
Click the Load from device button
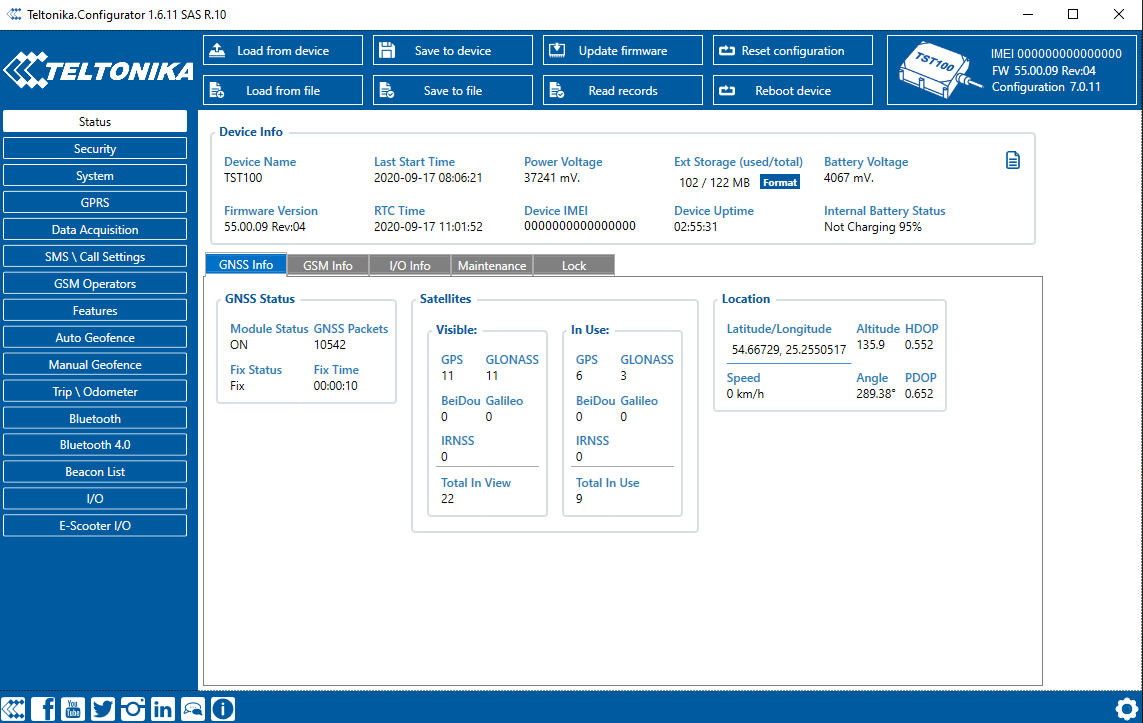283,51
